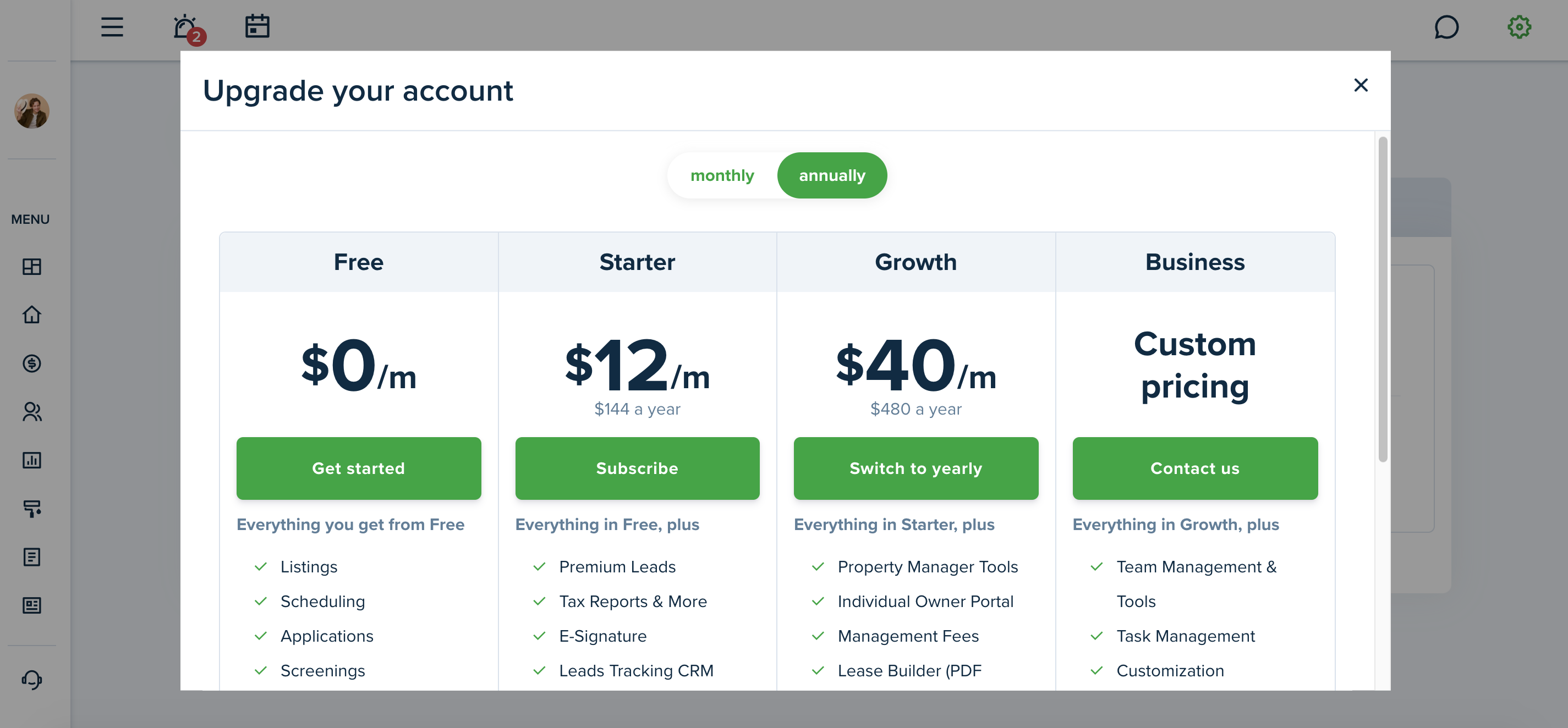Go to properties house sidebar icon
Image resolution: width=1568 pixels, height=728 pixels.
32,315
